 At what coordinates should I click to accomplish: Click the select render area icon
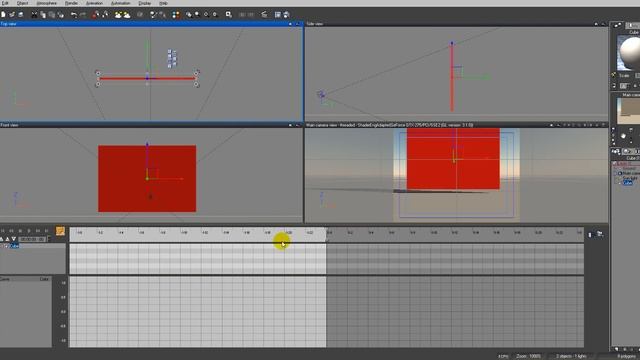[x=229, y=15]
